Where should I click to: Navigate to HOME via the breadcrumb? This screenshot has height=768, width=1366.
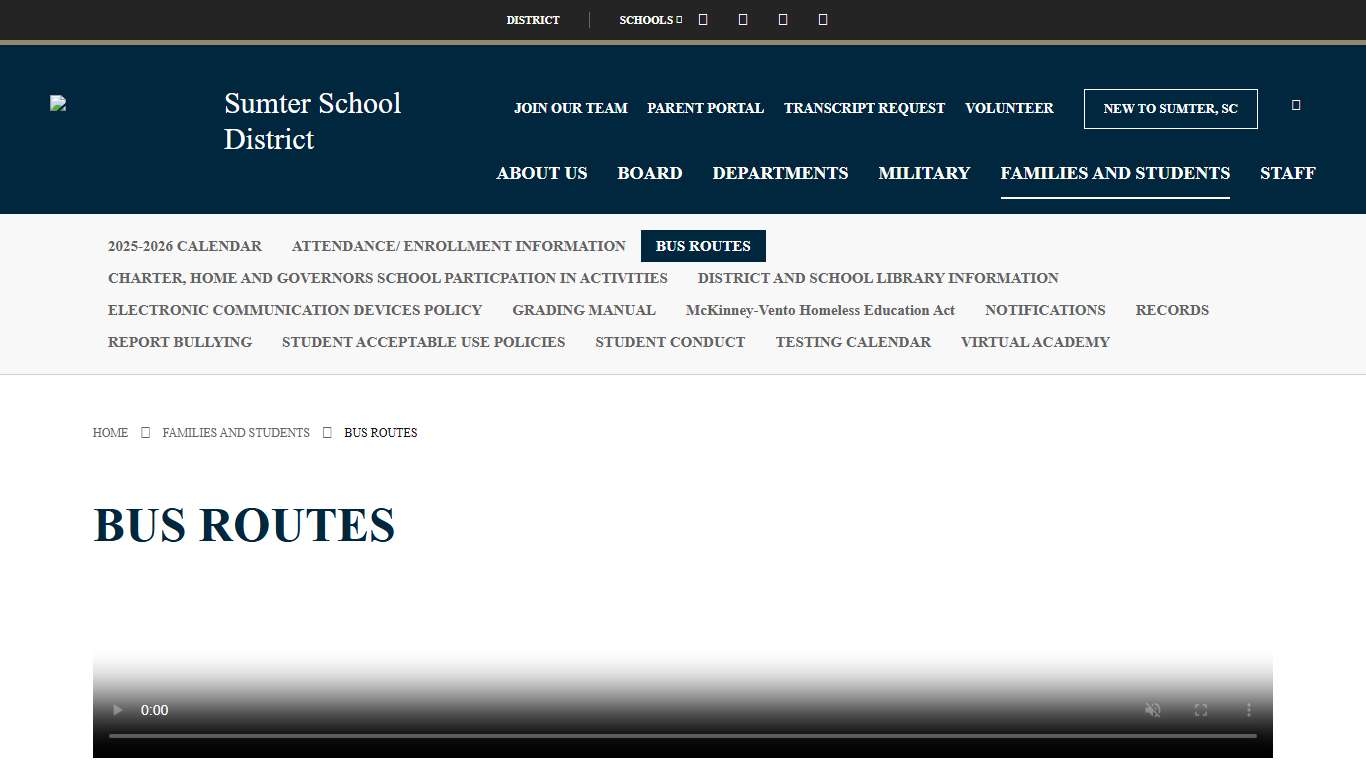(110, 432)
